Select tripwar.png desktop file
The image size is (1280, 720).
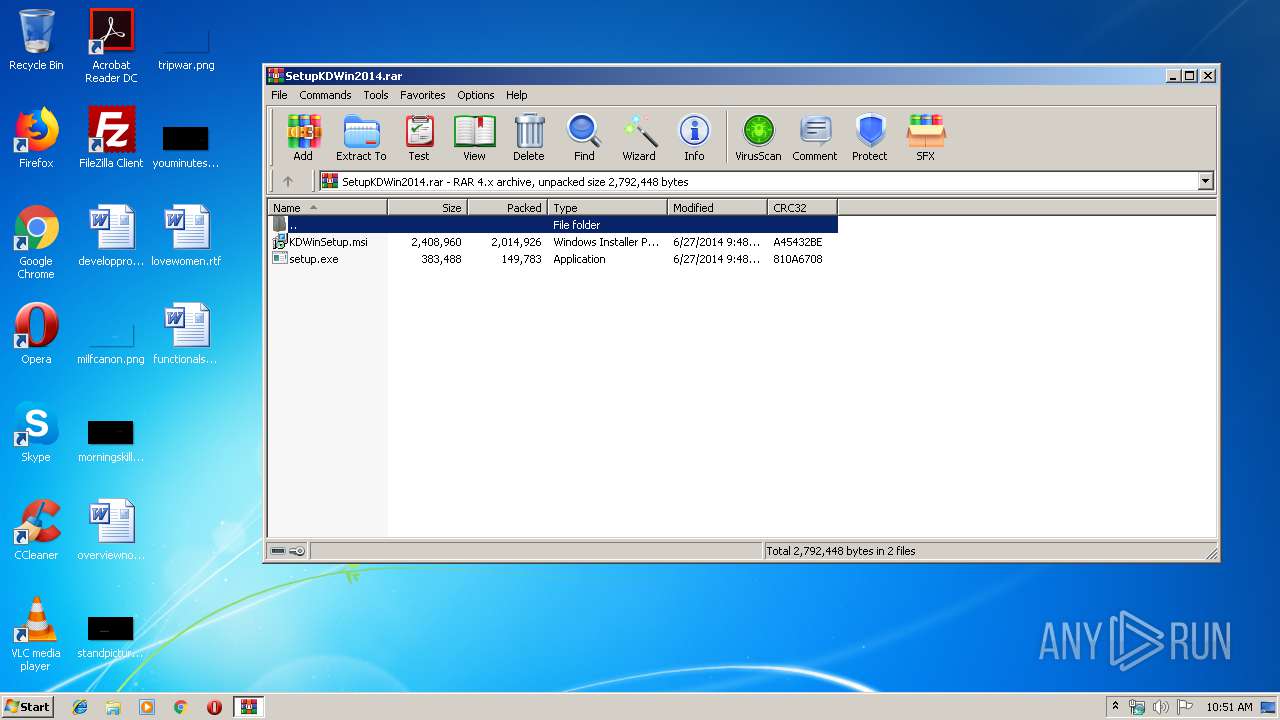pyautogui.click(x=186, y=45)
